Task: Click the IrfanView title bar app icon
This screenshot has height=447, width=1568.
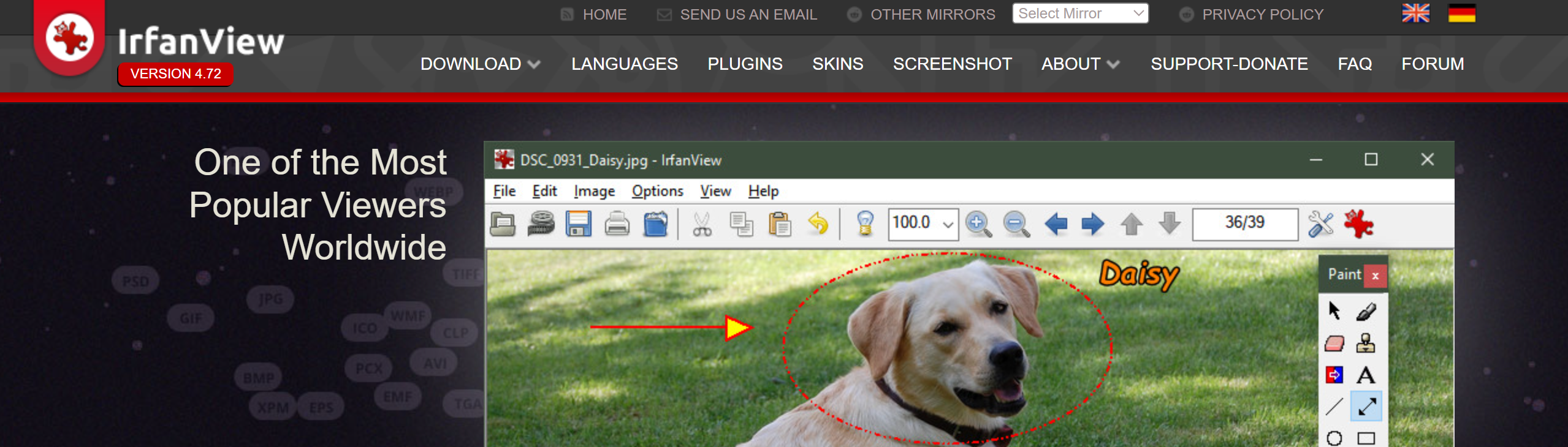Action: click(504, 160)
